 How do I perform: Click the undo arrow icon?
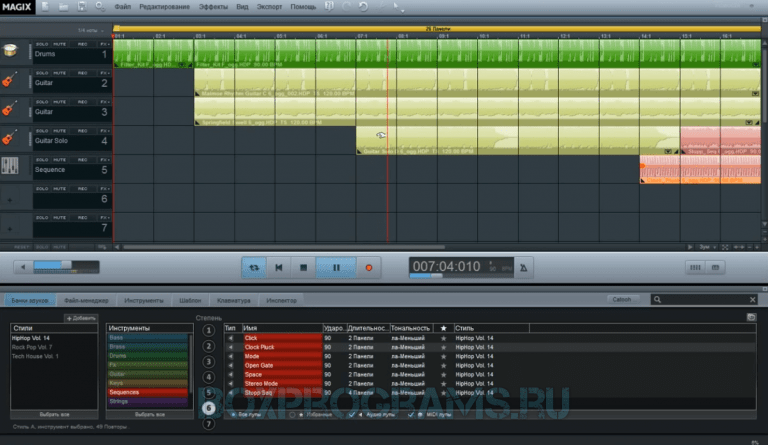(x=362, y=6)
